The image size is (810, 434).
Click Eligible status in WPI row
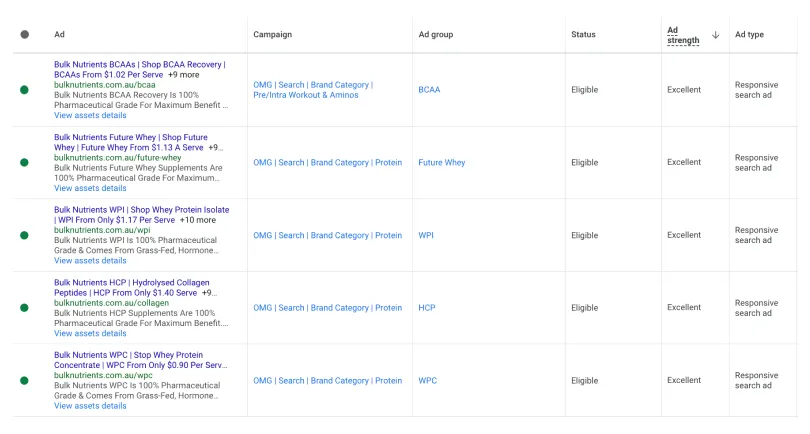(x=585, y=236)
